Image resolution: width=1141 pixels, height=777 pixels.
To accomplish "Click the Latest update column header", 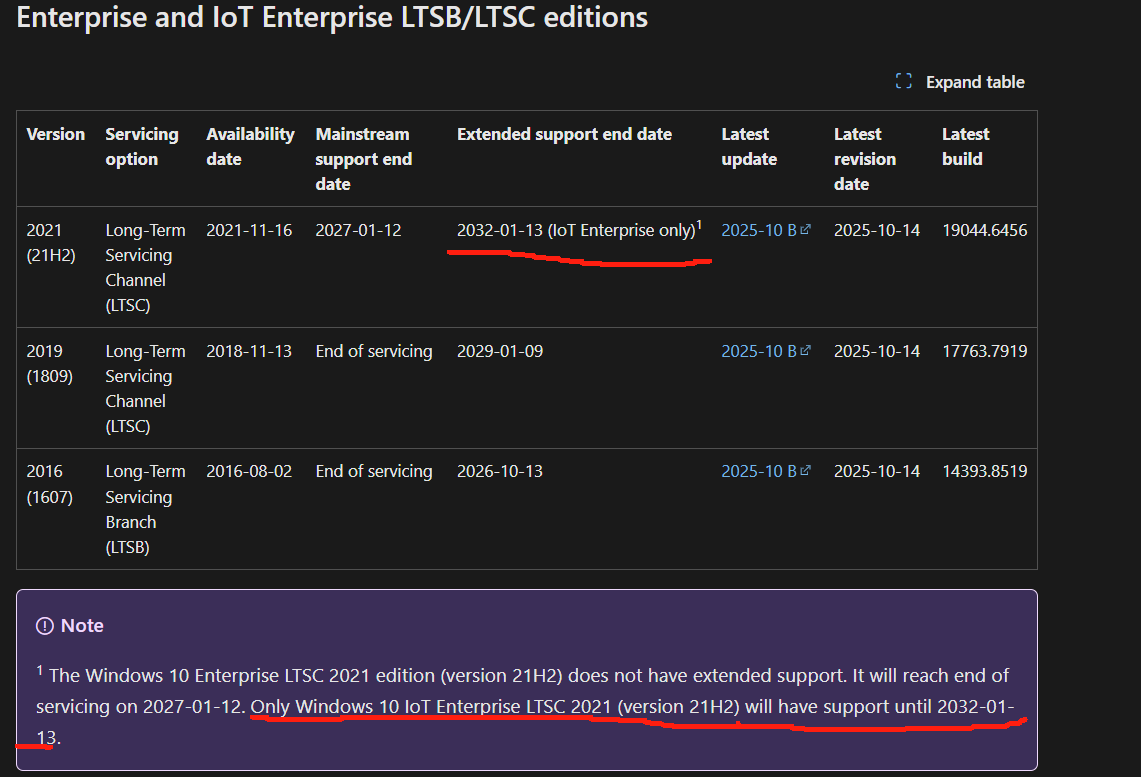I will [749, 146].
